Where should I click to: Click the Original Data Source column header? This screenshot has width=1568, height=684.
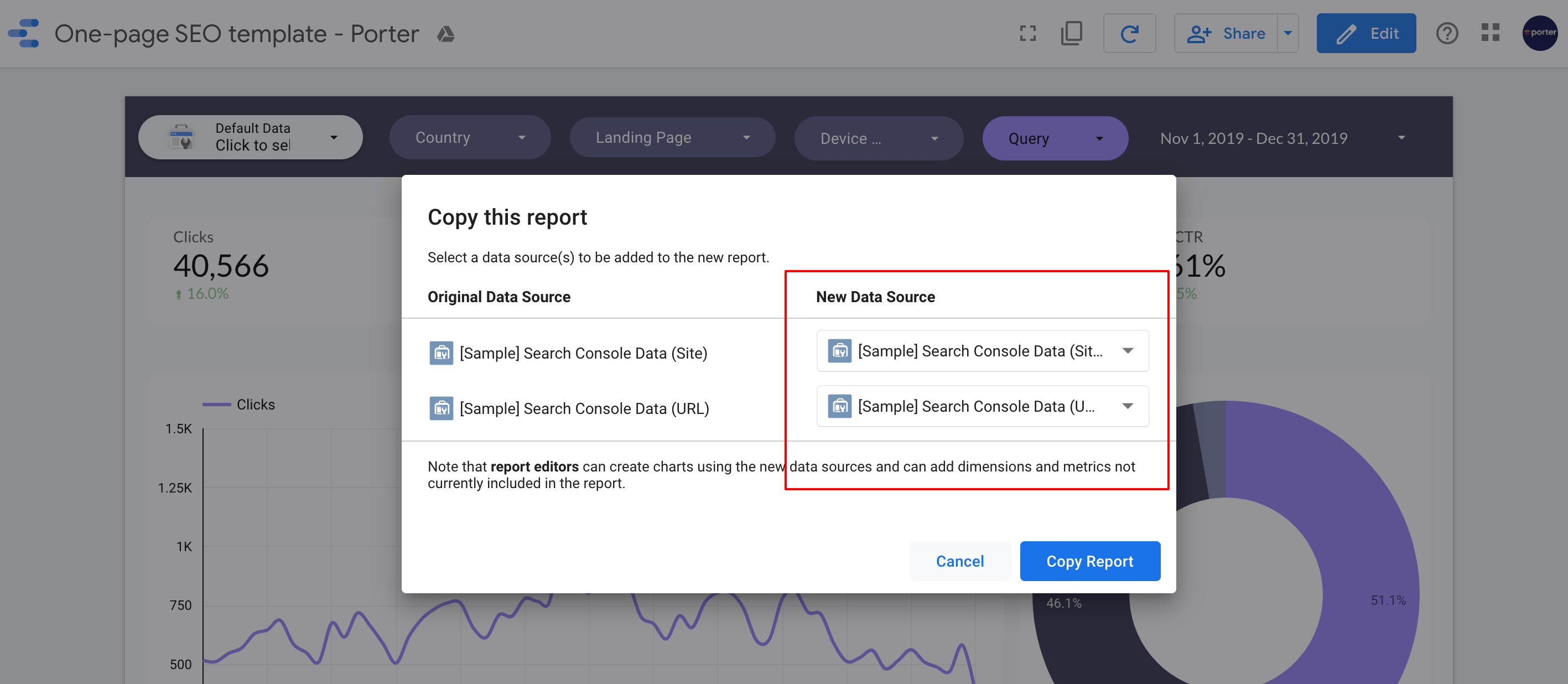coord(499,297)
